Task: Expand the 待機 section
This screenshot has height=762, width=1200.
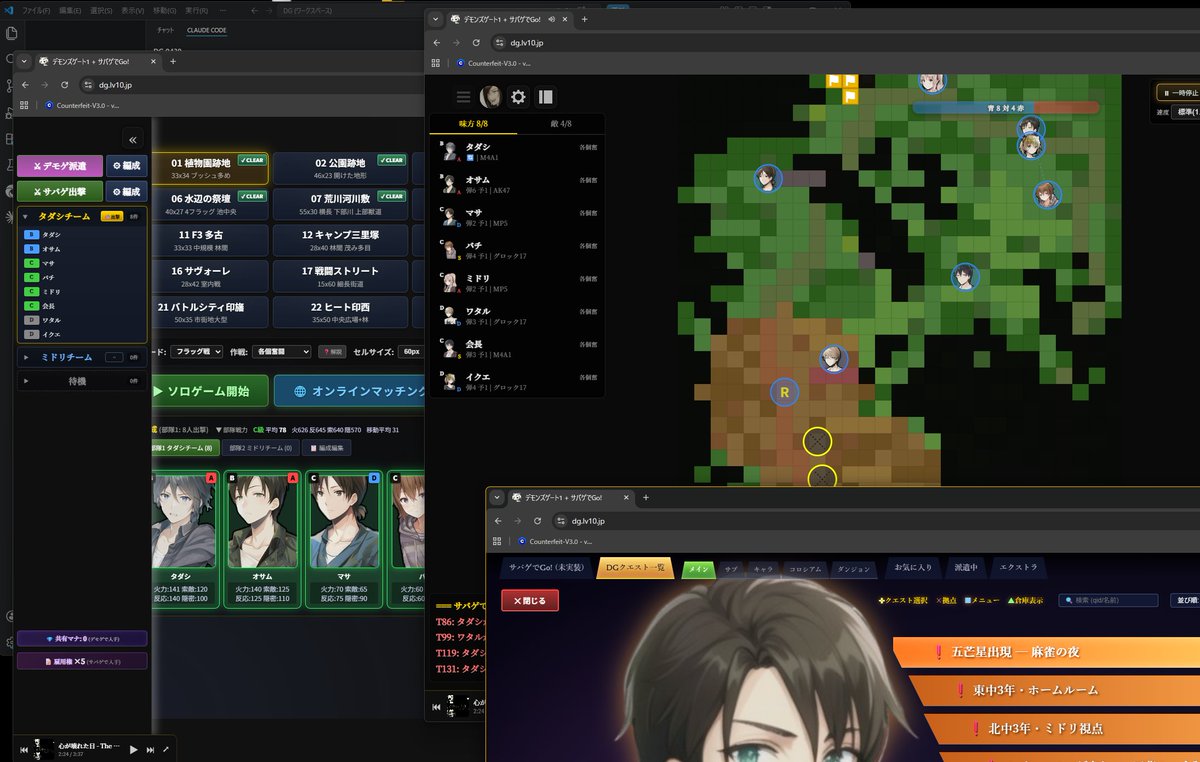Action: 25,381
